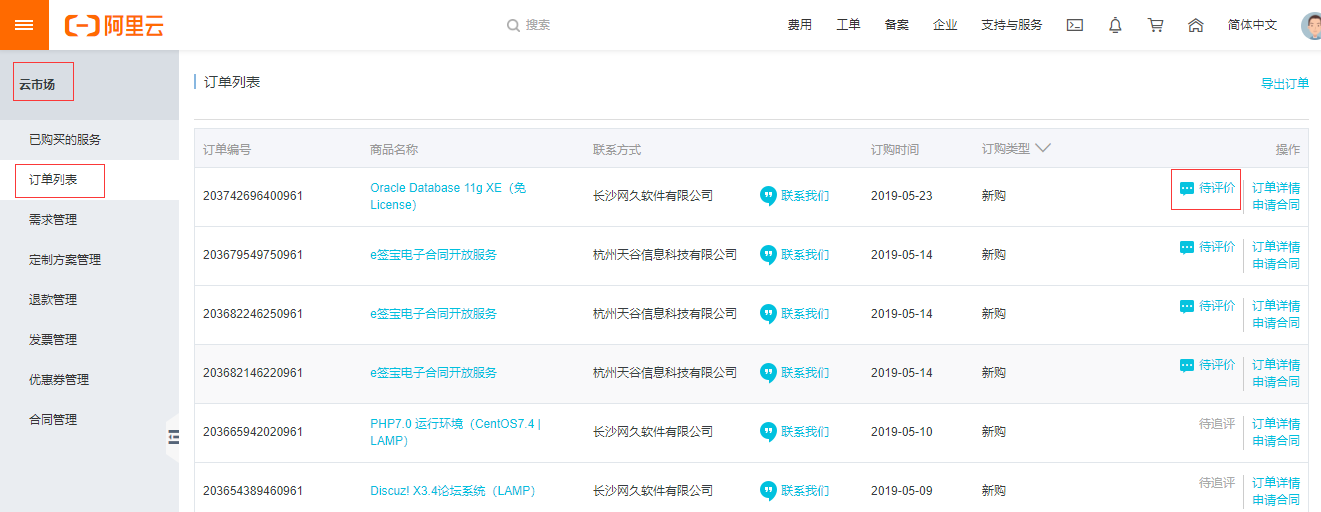The width and height of the screenshot is (1321, 512).
Task: Open PHP7.0 运行环境 product link
Action: click(455, 432)
